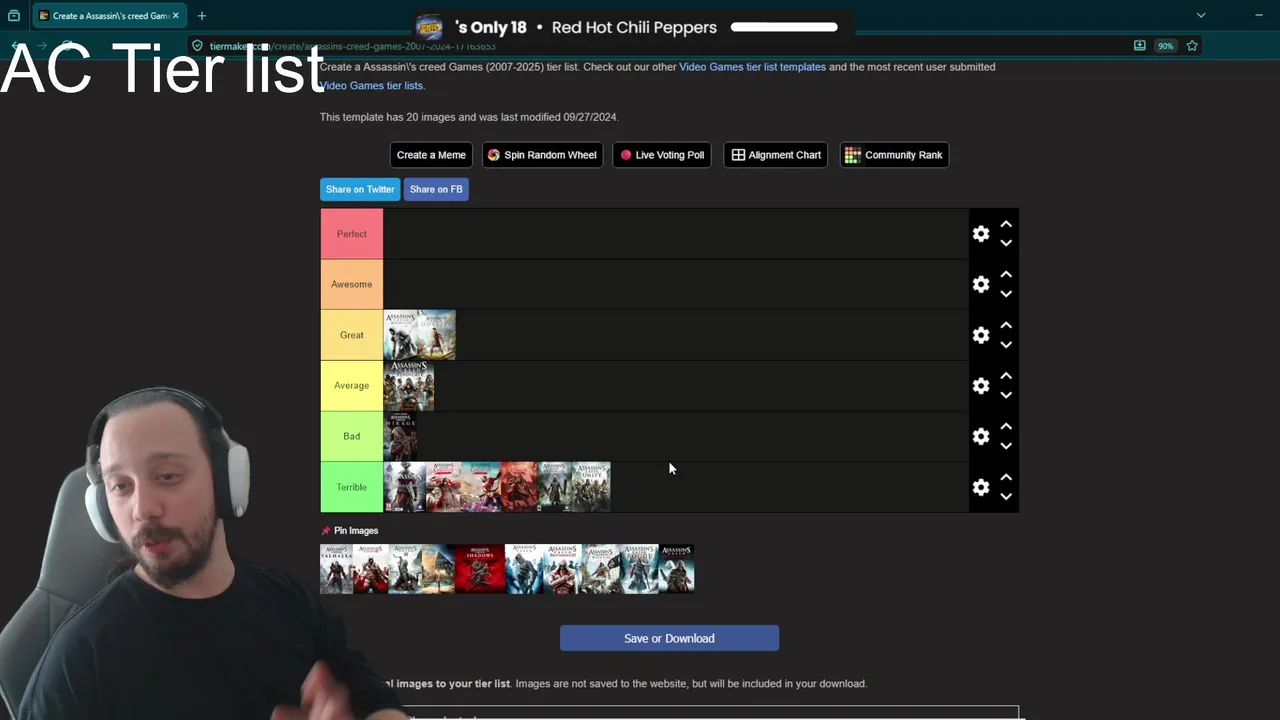Click the Save or Download button

[x=669, y=638]
